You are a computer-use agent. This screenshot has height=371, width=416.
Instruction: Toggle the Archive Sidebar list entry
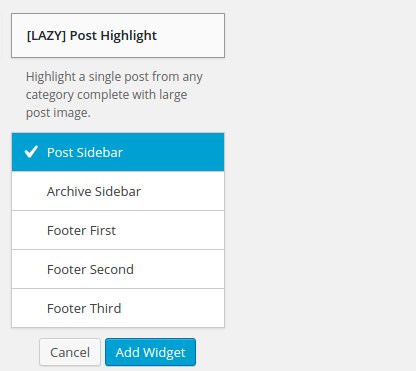pos(118,191)
